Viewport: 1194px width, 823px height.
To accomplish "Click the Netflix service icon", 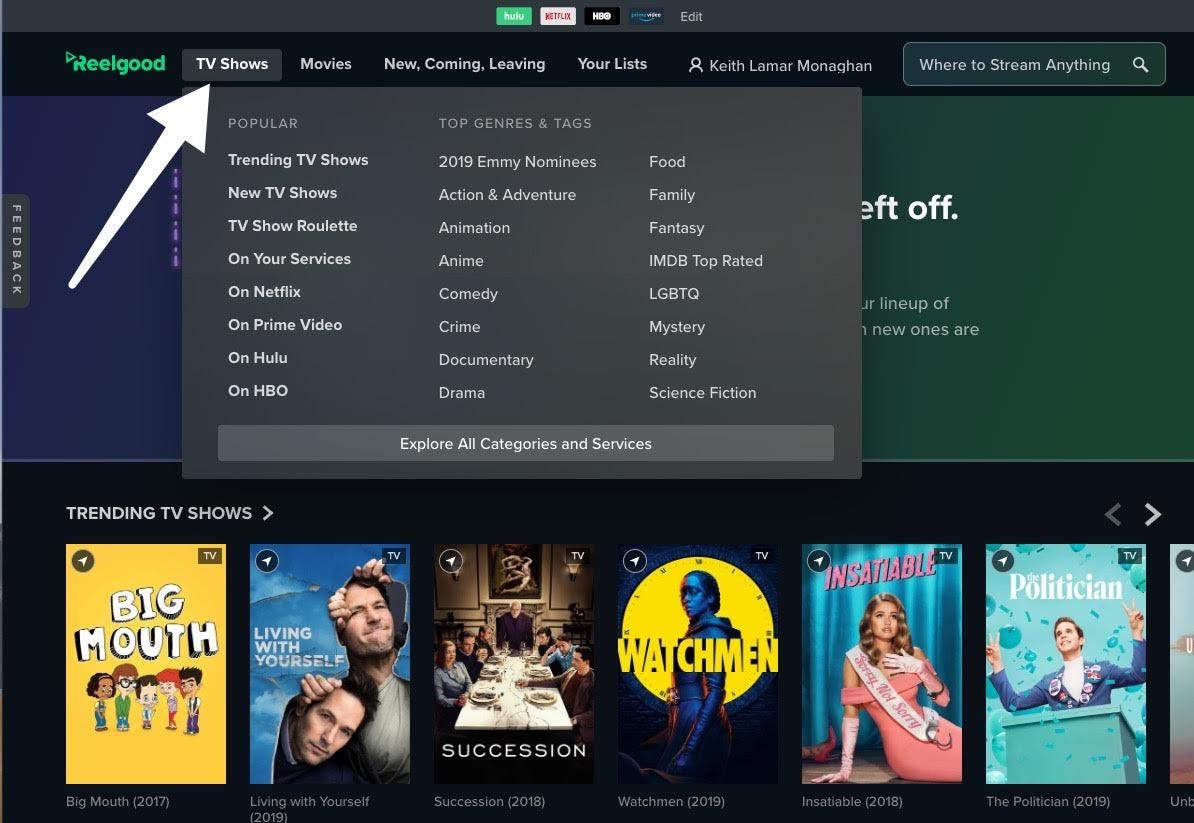I will pos(558,16).
